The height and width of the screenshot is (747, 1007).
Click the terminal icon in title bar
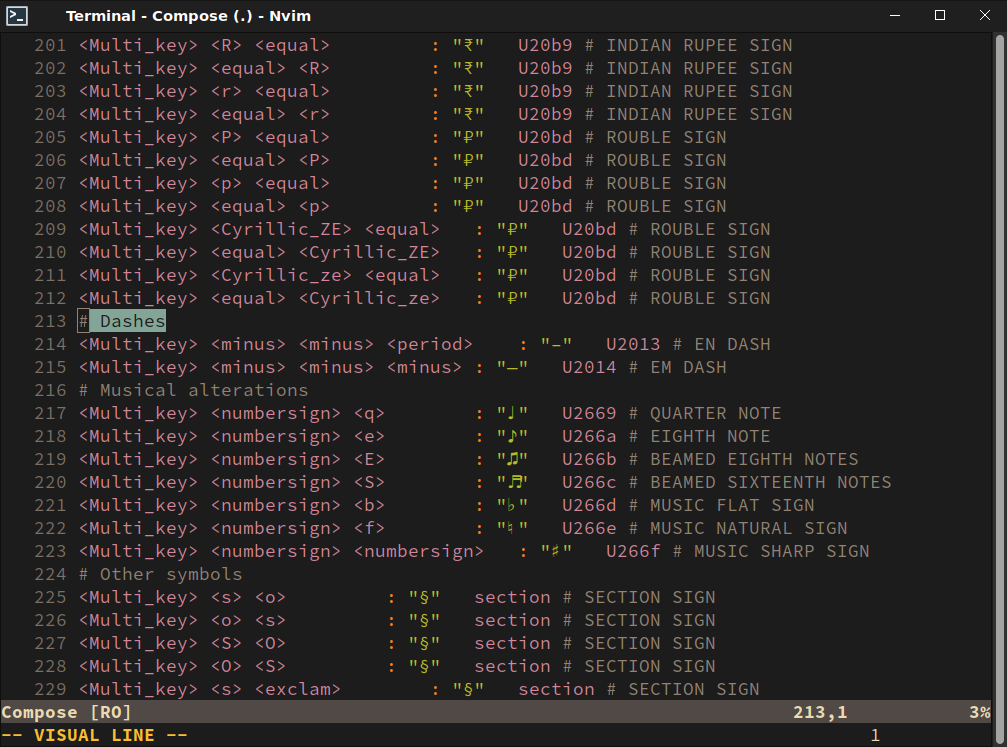pos(17,15)
